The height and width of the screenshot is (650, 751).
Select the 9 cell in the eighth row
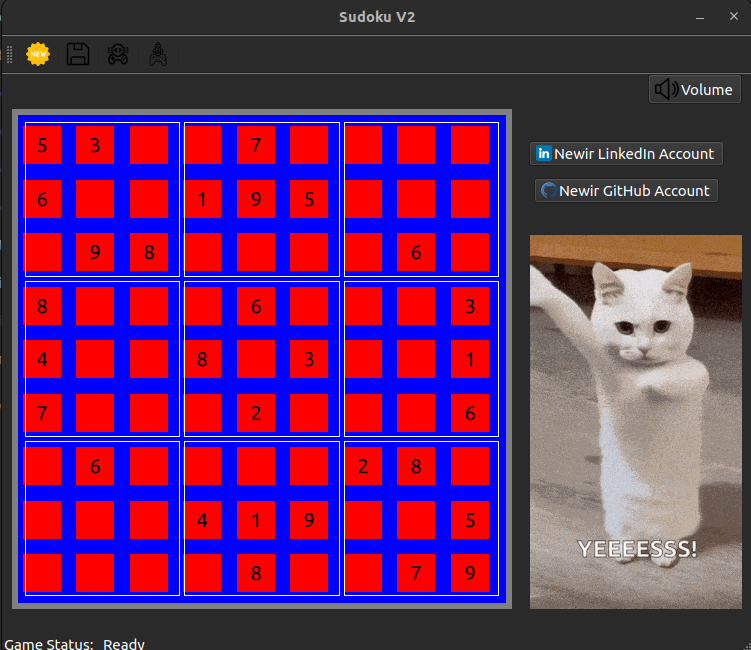[x=309, y=520]
